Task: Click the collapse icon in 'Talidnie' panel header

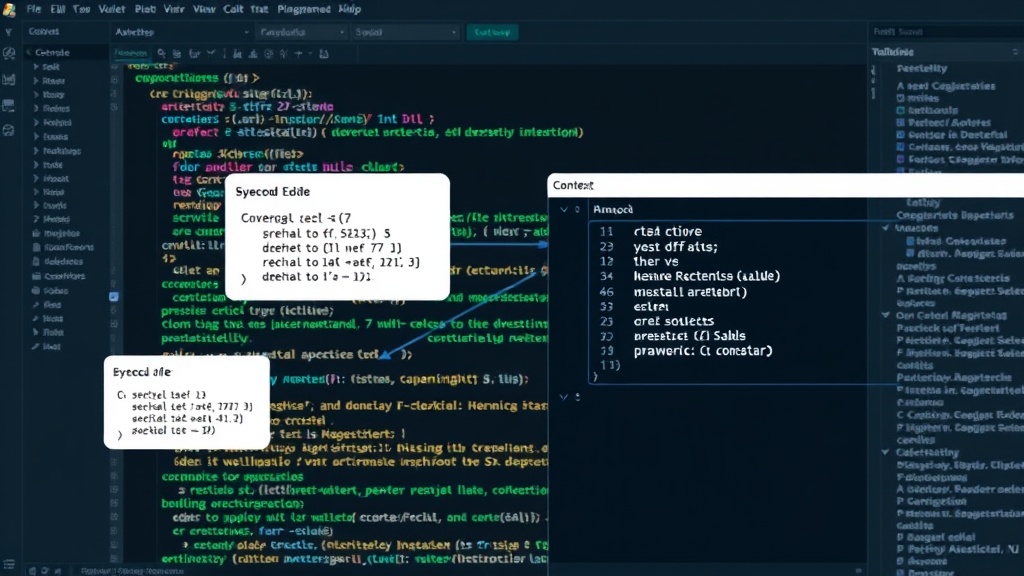Action: (x=1014, y=52)
